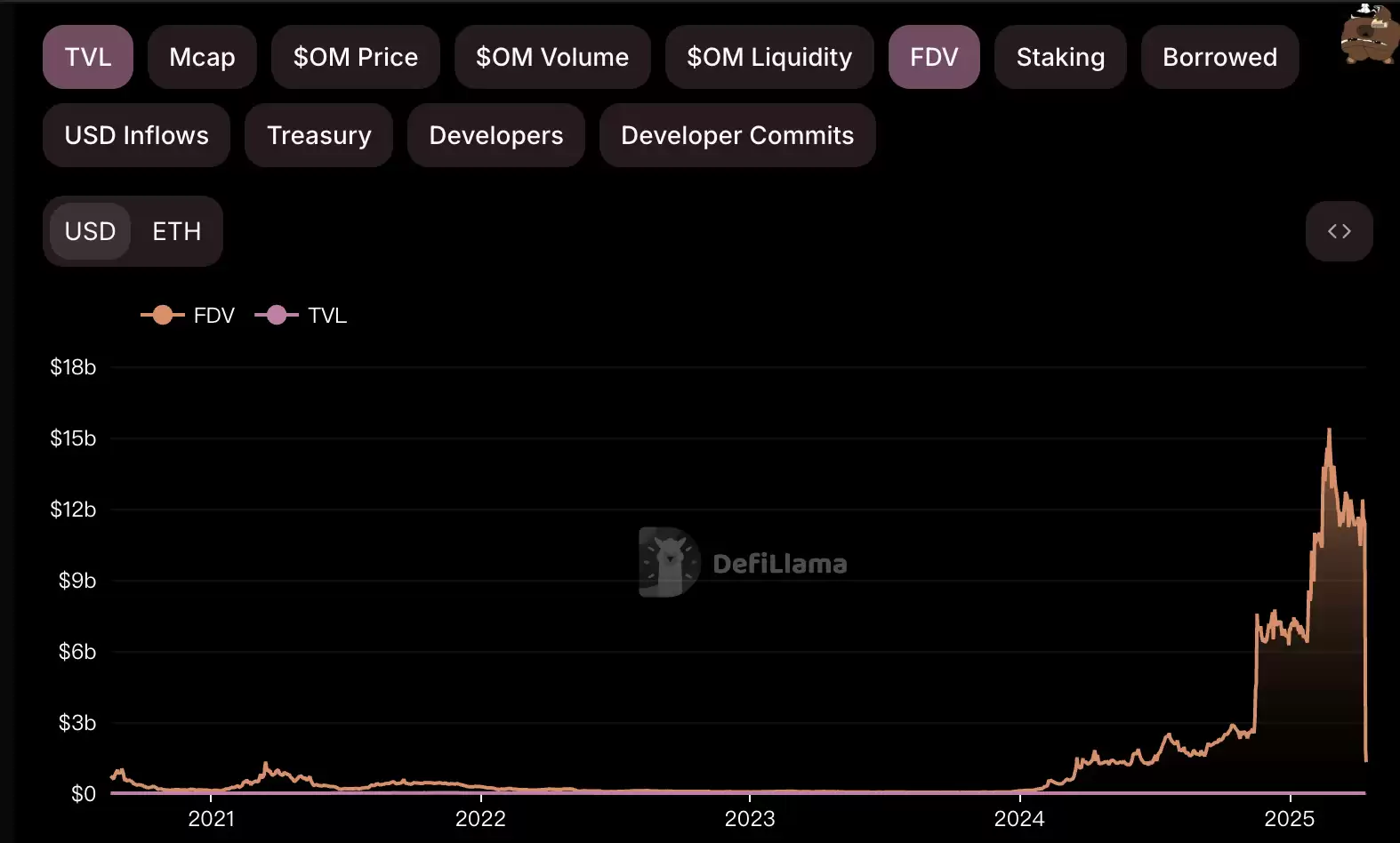
Task: Show the Developers metric
Action: (x=495, y=135)
